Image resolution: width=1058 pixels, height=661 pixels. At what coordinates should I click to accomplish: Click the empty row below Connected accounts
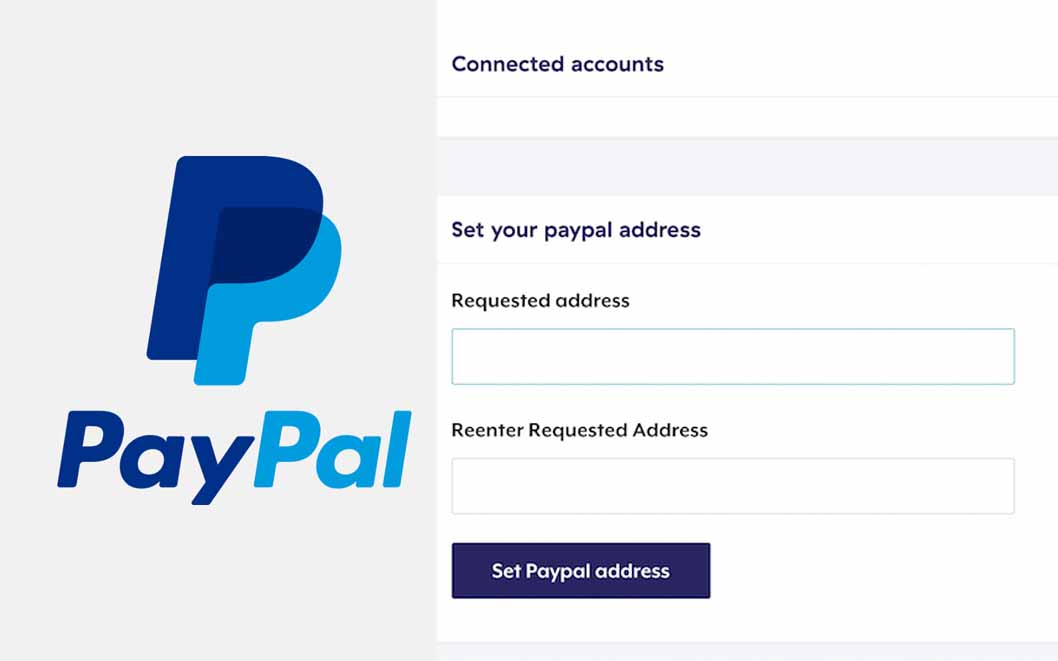(x=748, y=117)
